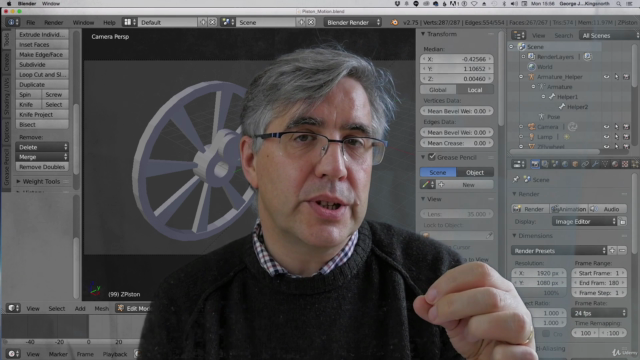Hide Armature_Helper with its eye icon

click(x=607, y=77)
